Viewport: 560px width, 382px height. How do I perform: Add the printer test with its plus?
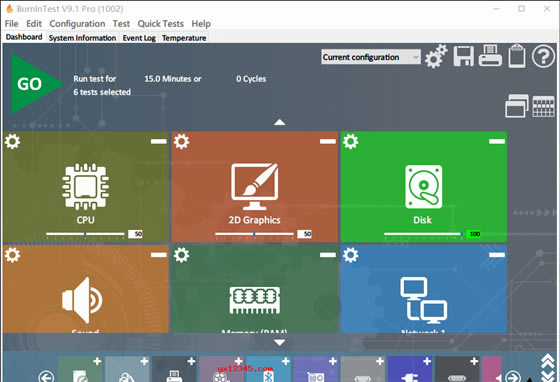click(x=191, y=361)
